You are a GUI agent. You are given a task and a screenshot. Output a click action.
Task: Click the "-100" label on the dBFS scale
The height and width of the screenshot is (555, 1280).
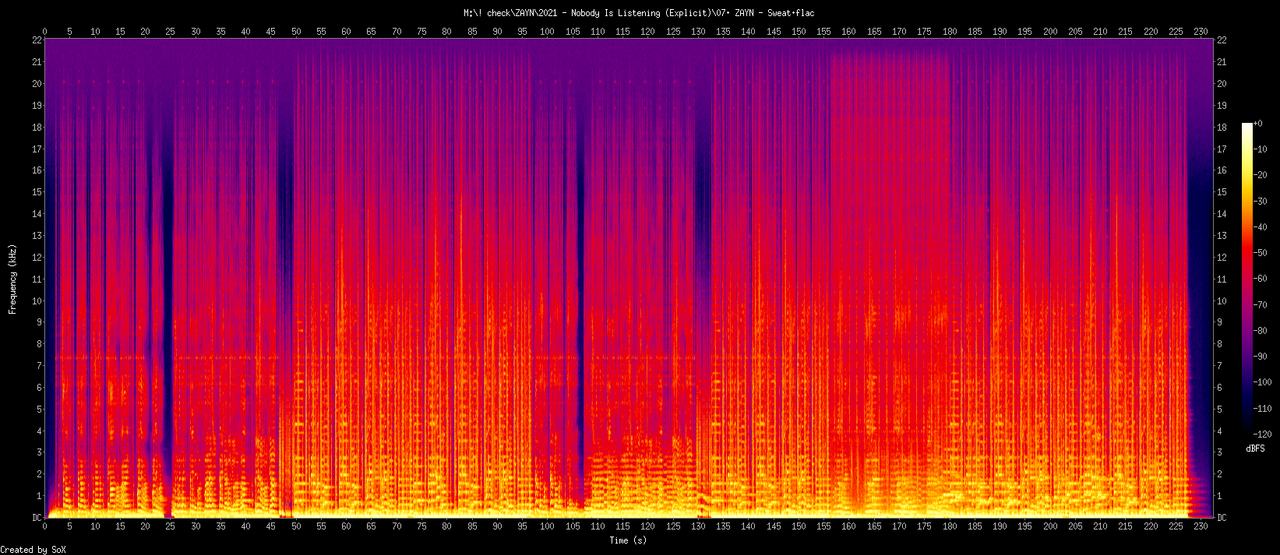[x=1264, y=382]
